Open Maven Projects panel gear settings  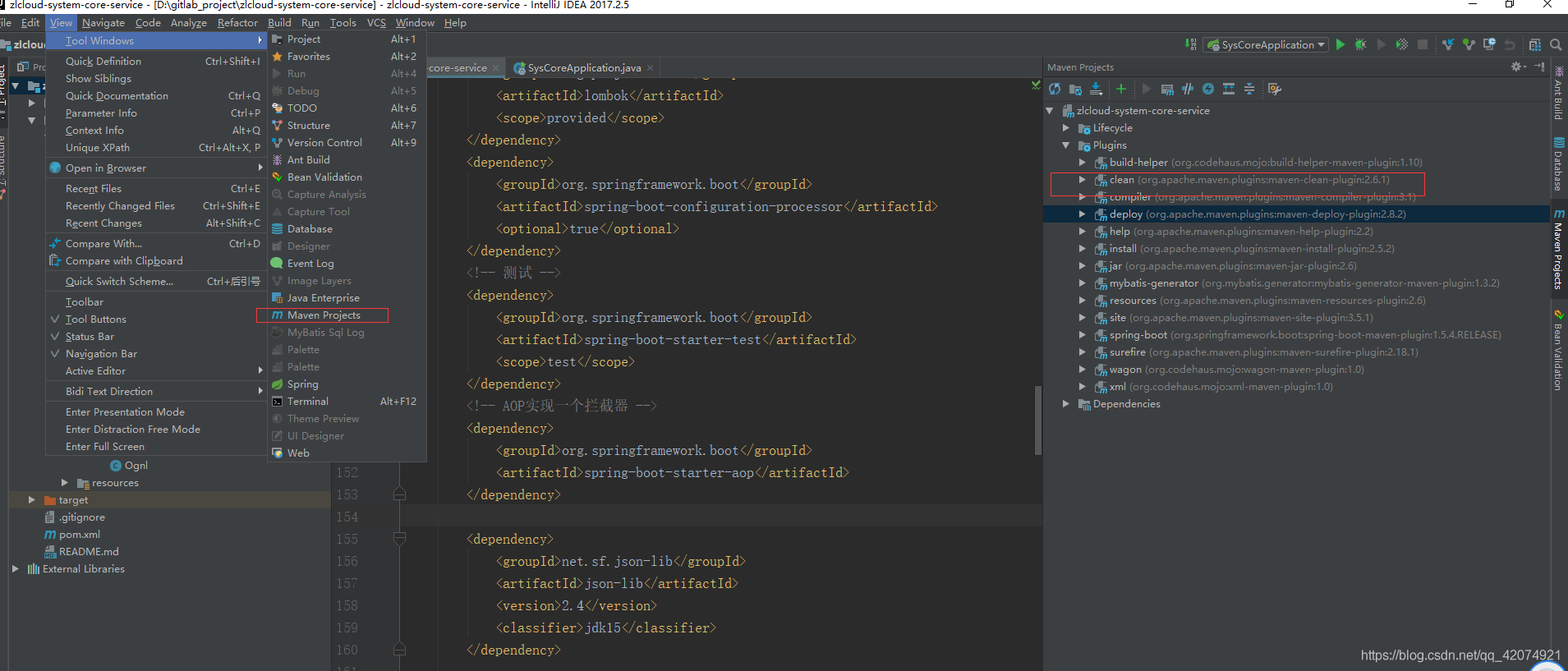click(x=1518, y=67)
